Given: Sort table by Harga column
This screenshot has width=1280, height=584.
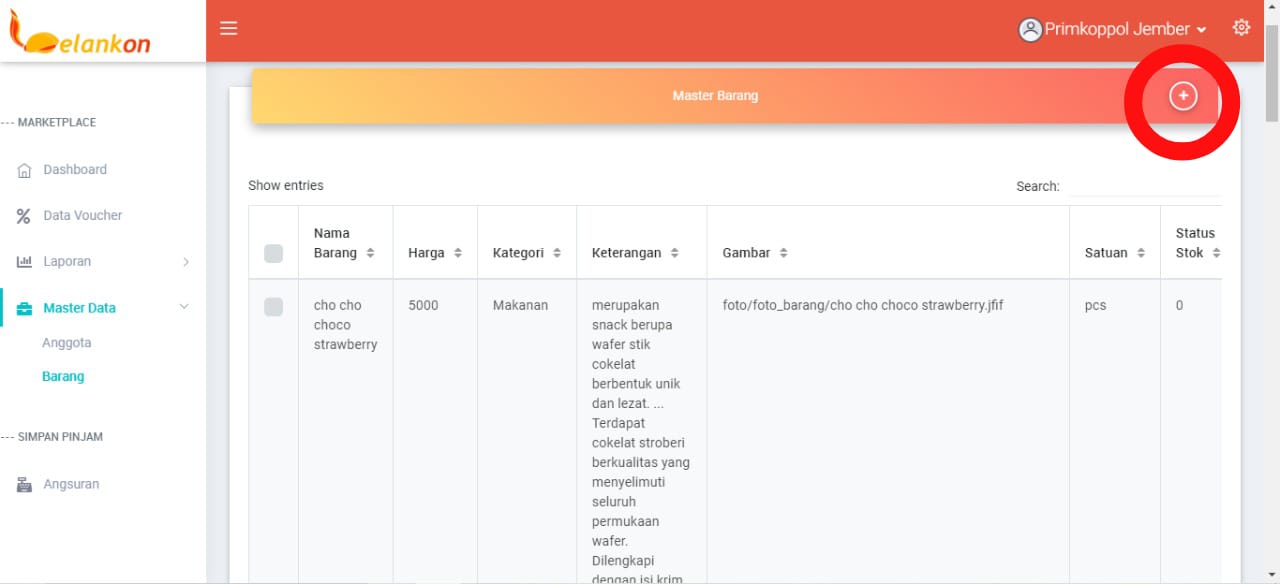Looking at the screenshot, I should (435, 253).
